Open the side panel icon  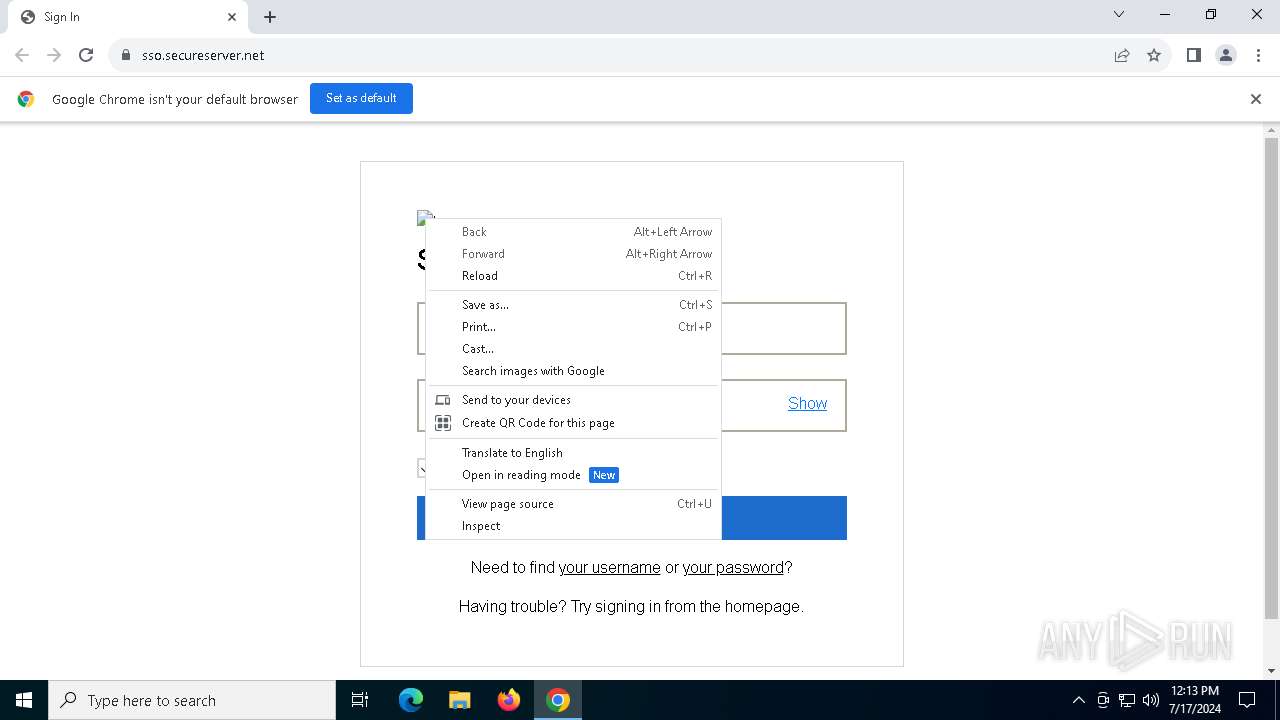1193,55
